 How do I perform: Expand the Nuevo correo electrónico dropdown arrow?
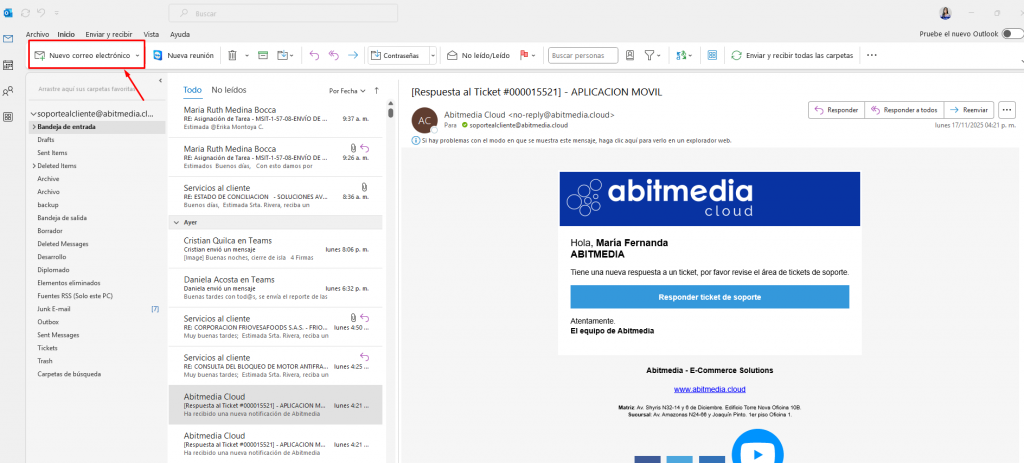[x=137, y=55]
